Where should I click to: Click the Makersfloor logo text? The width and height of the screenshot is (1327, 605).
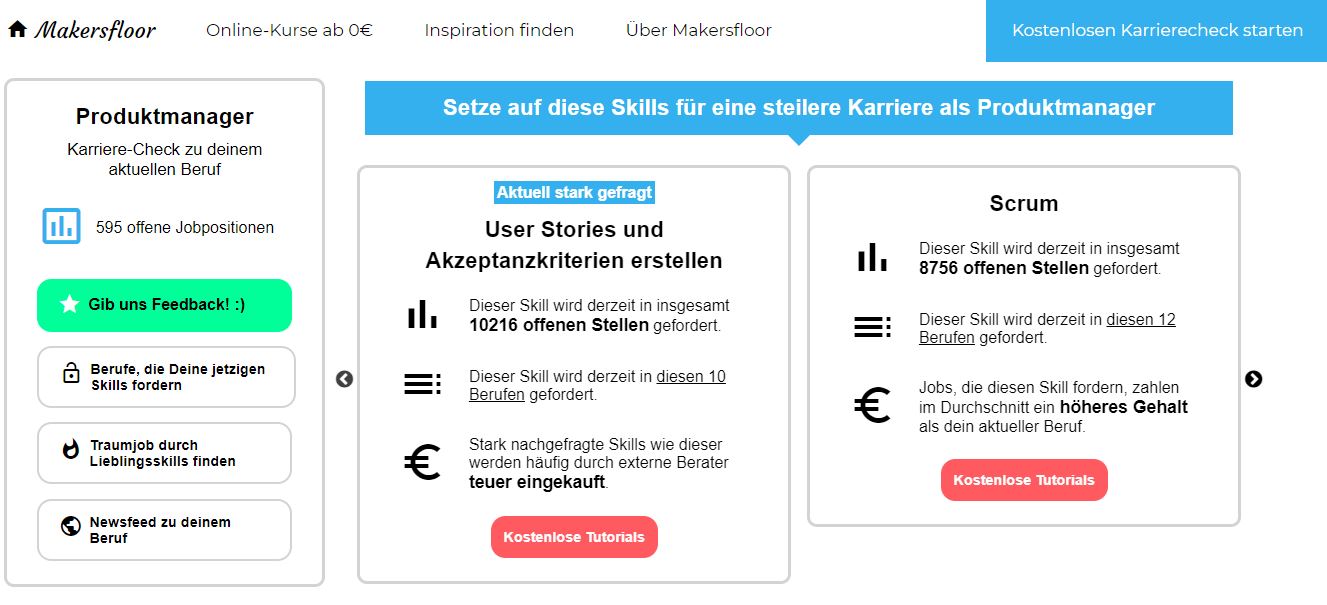(95, 30)
